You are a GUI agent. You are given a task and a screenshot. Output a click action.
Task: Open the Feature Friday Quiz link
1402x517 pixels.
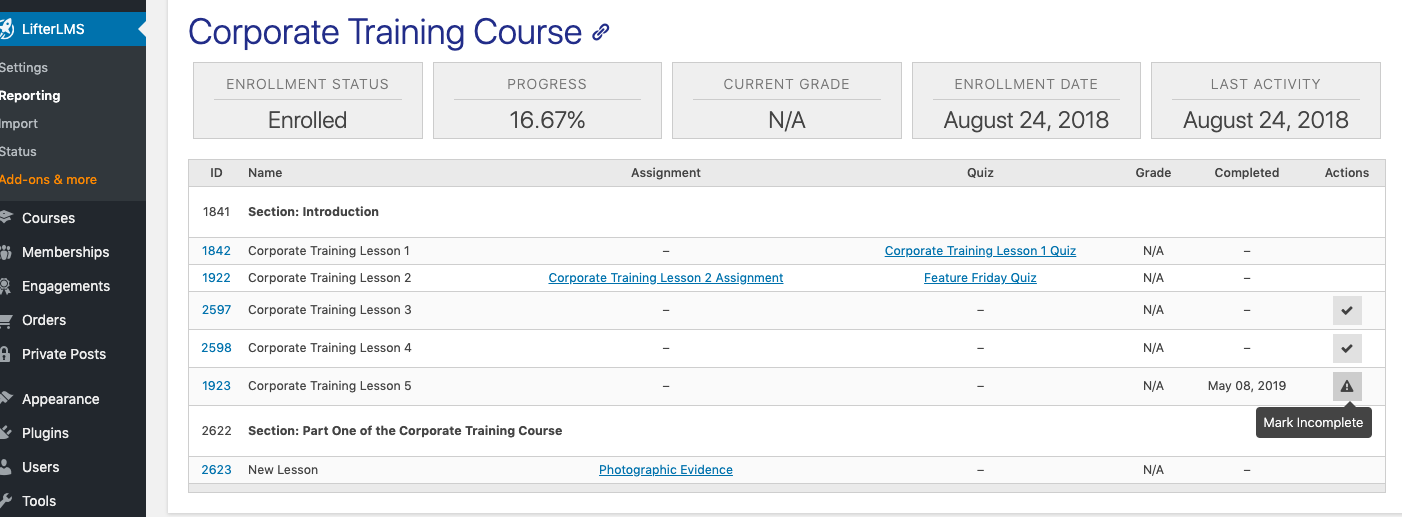coord(980,278)
